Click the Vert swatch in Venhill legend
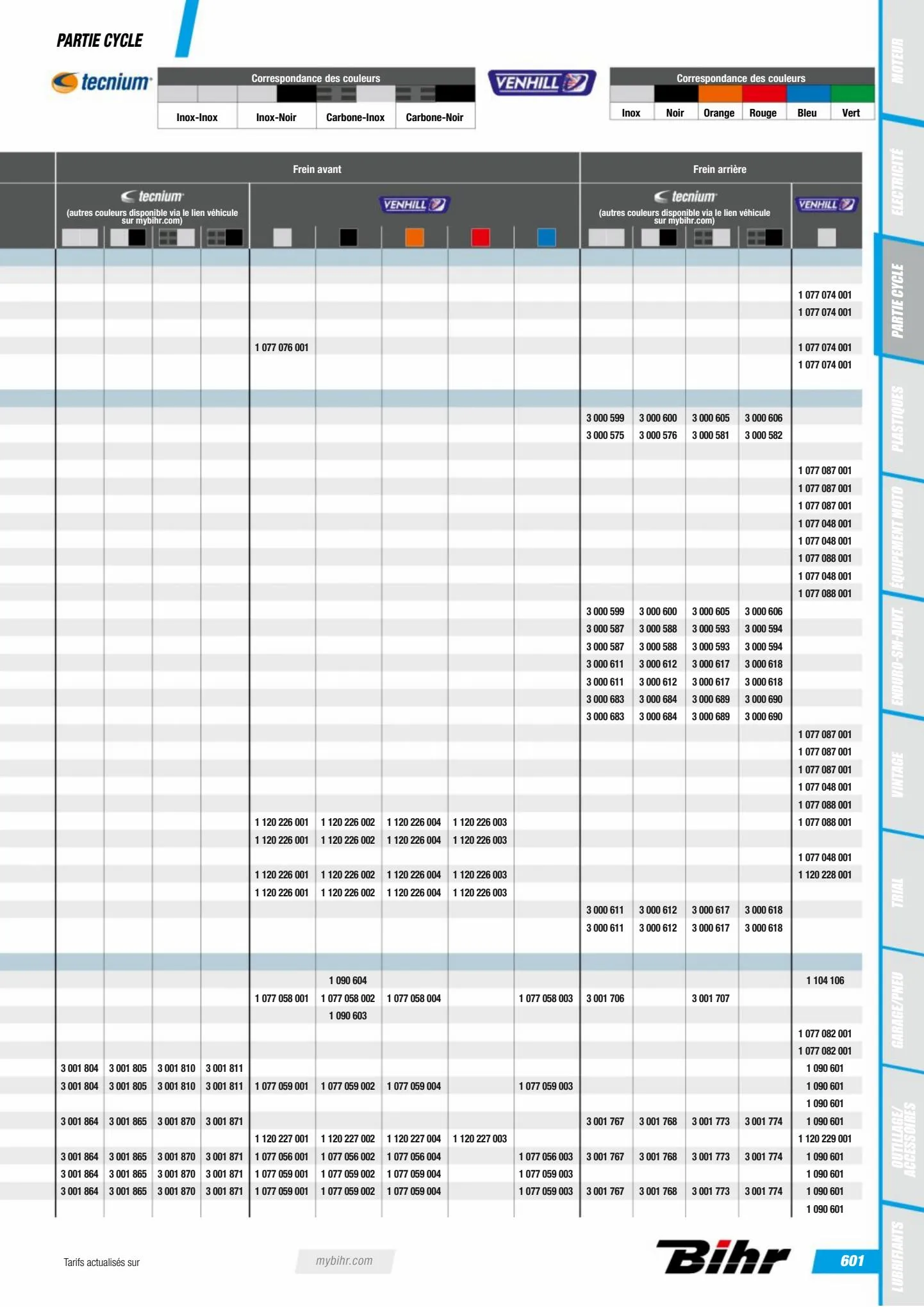 (x=852, y=94)
